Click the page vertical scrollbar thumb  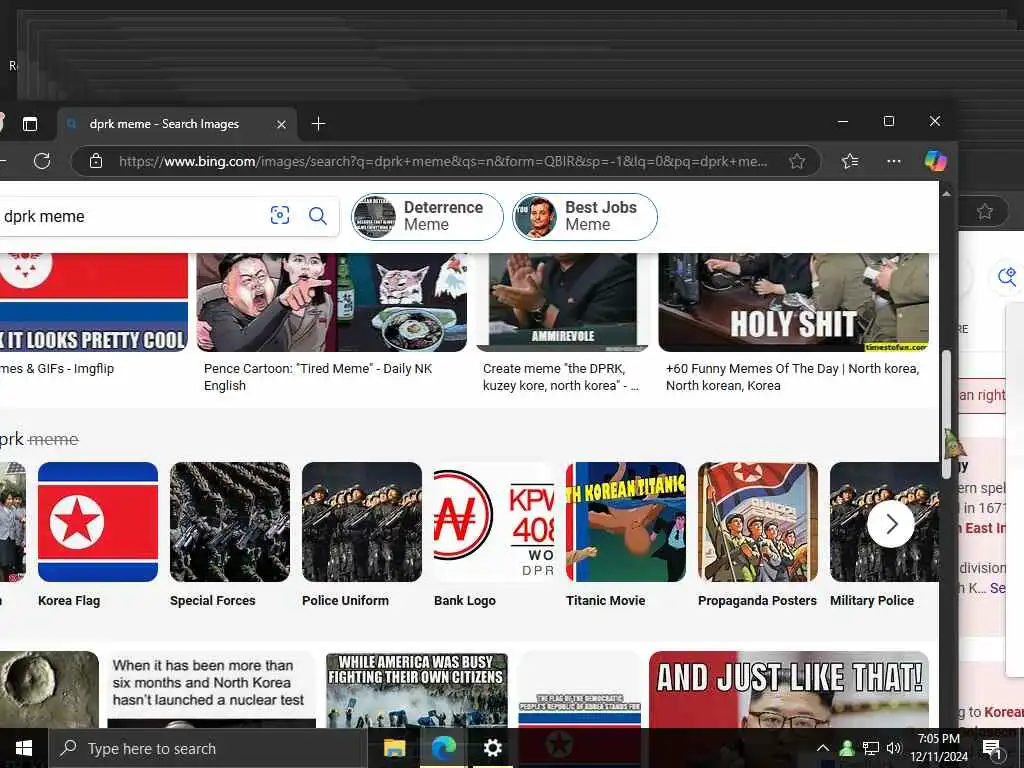[946, 414]
